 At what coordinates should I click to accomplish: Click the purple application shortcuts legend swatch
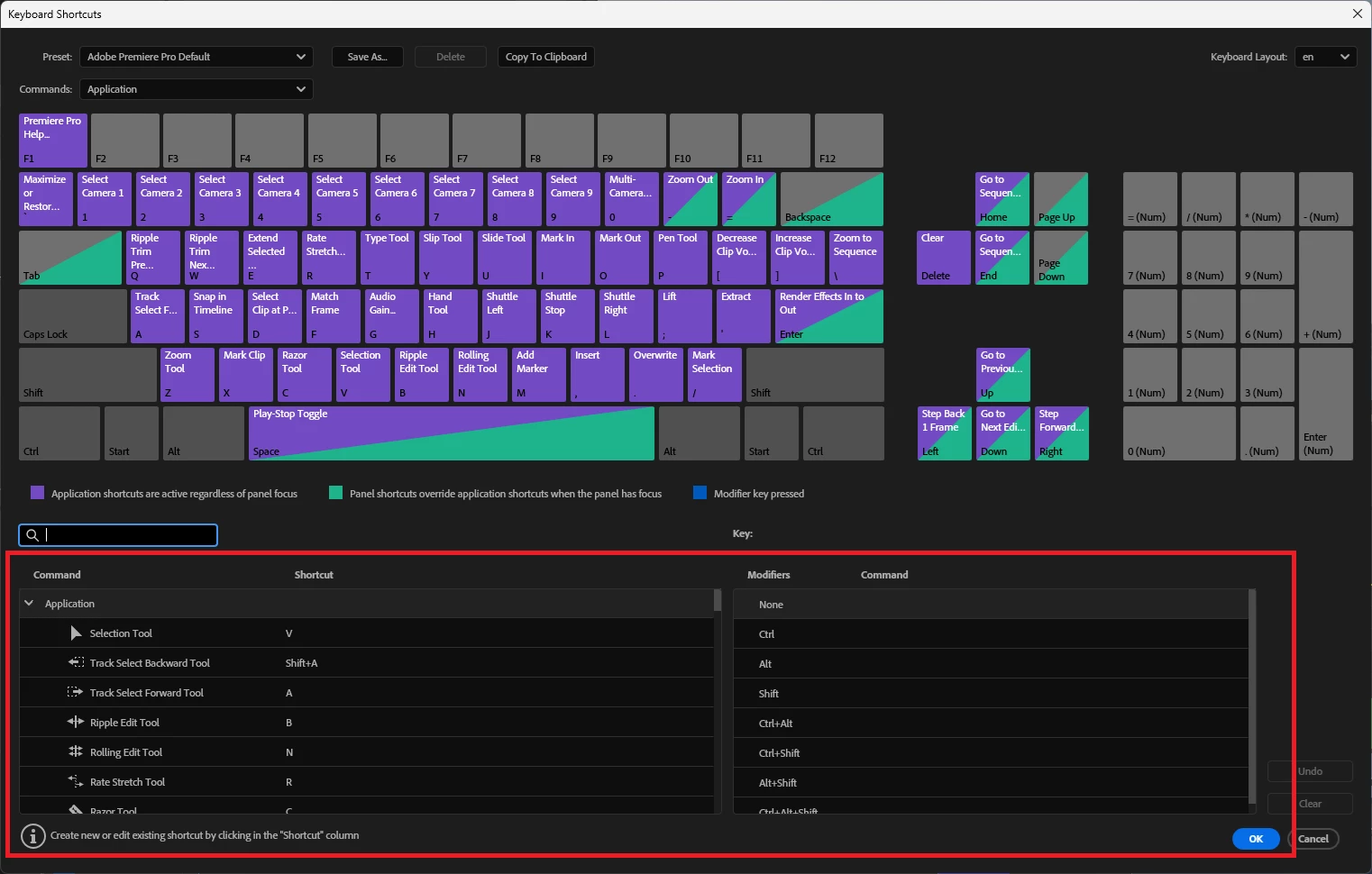coord(37,493)
